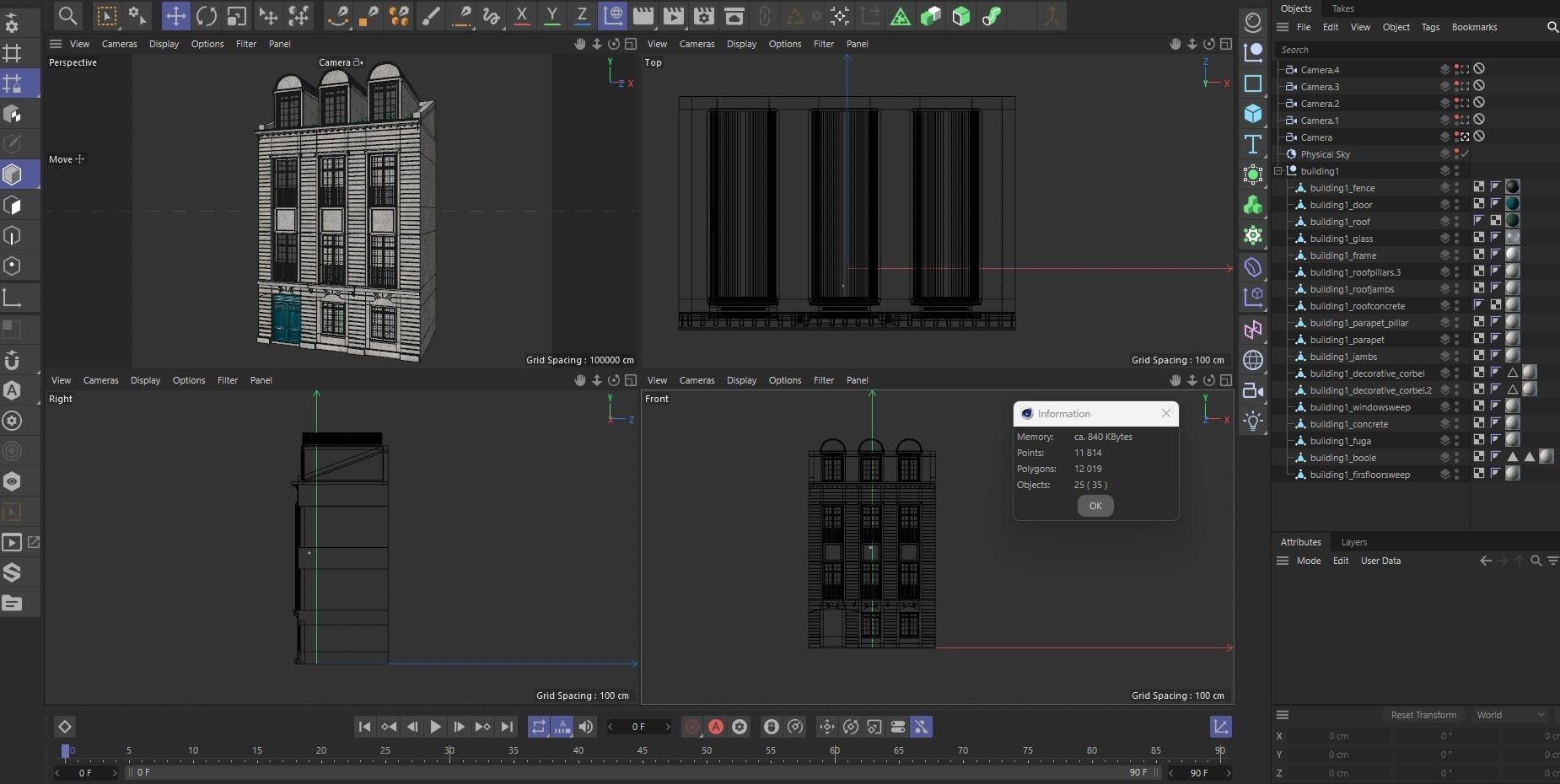Select the Rotate tool in the top toolbar

coord(207,15)
